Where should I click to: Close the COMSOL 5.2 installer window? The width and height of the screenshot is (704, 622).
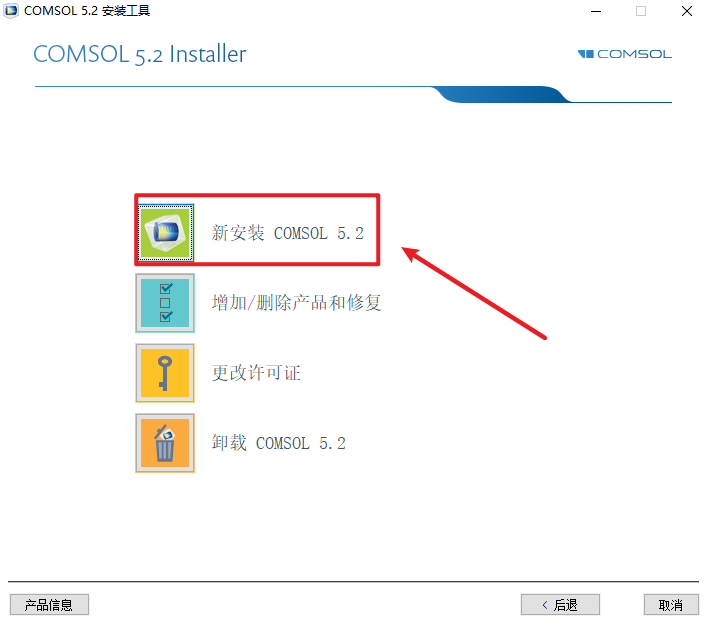coord(686,11)
